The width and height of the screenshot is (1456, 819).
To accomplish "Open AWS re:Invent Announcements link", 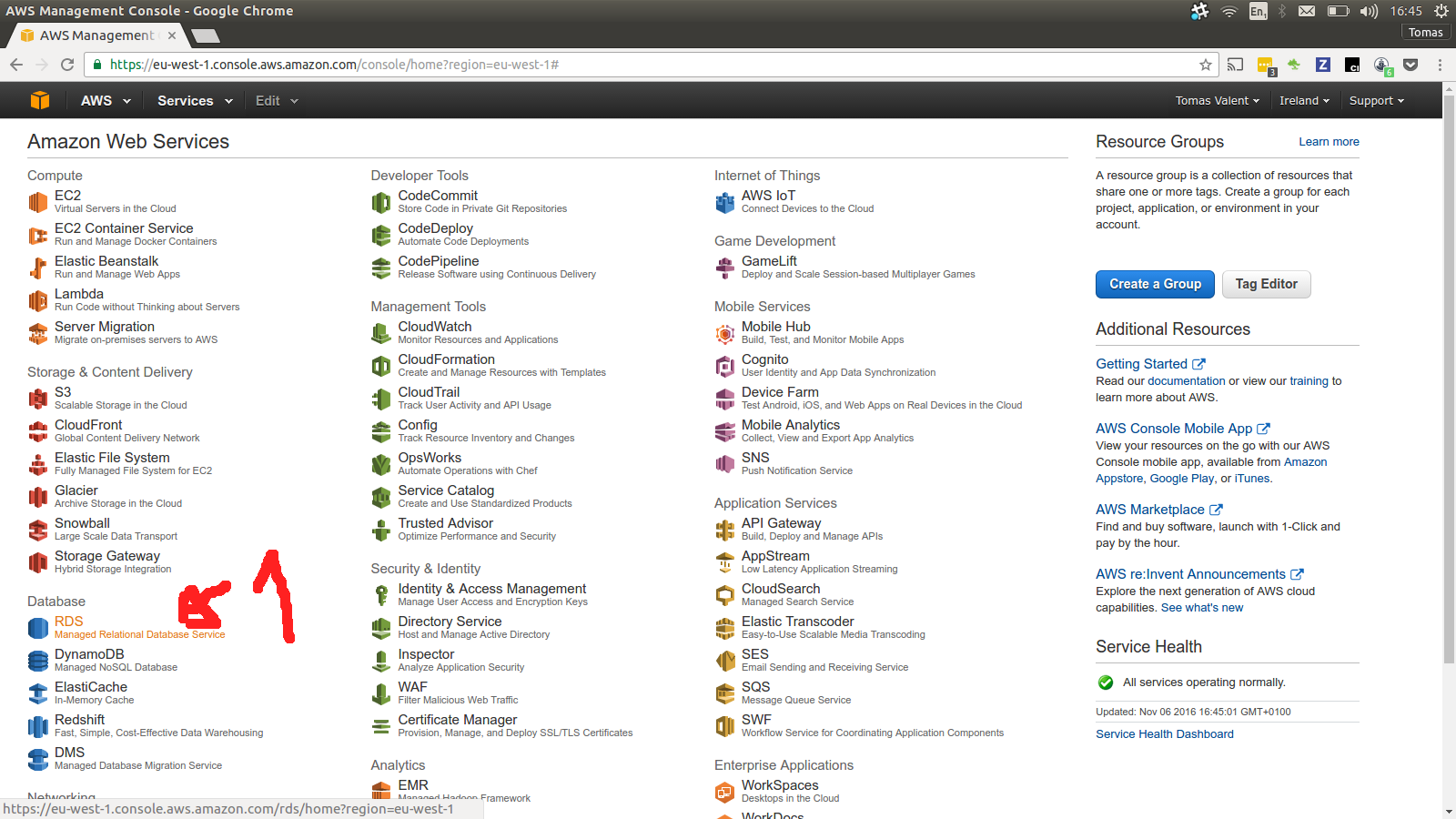I will coord(1199,574).
